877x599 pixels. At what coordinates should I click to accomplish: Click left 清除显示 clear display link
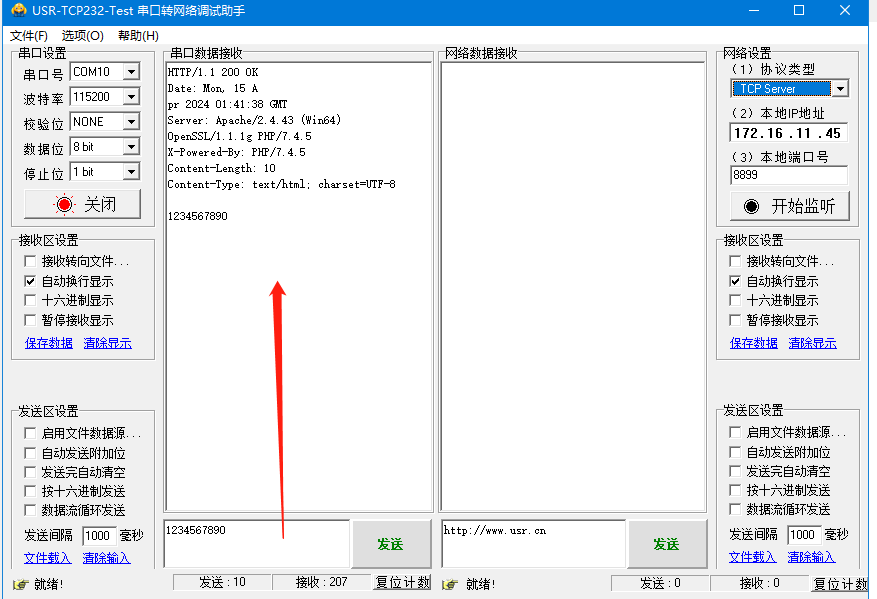pos(107,343)
